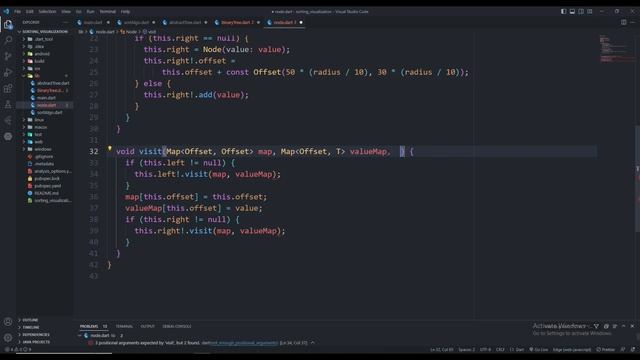Expand the android folder
Viewport: 640px width, 360px height.
click(45, 54)
